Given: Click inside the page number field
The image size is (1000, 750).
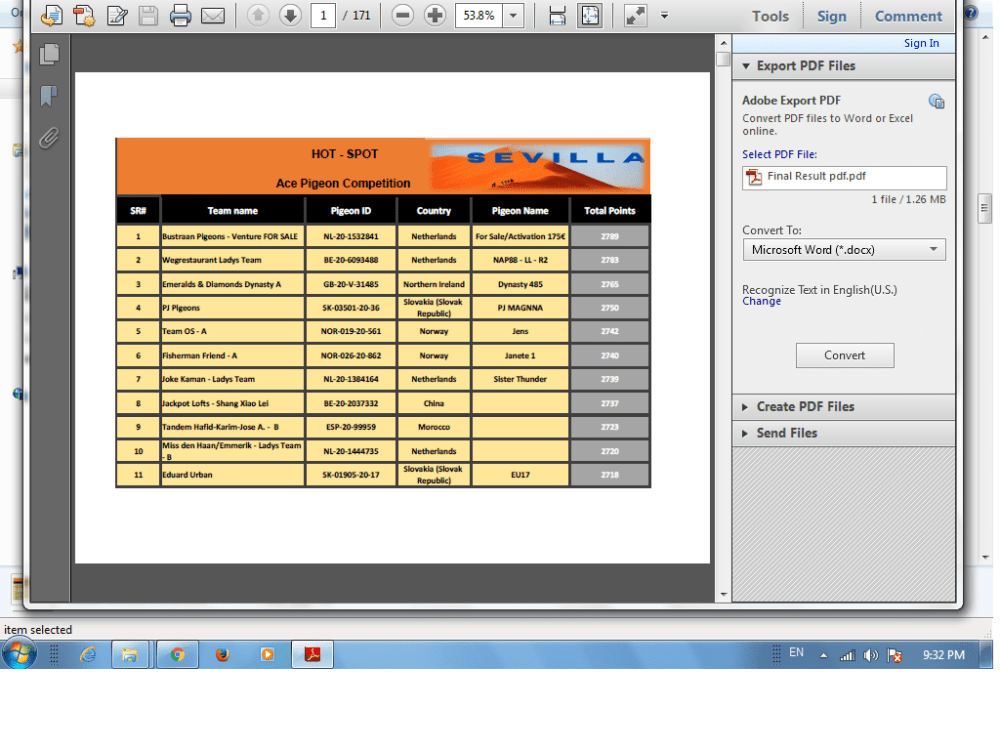Looking at the screenshot, I should pyautogui.click(x=322, y=16).
